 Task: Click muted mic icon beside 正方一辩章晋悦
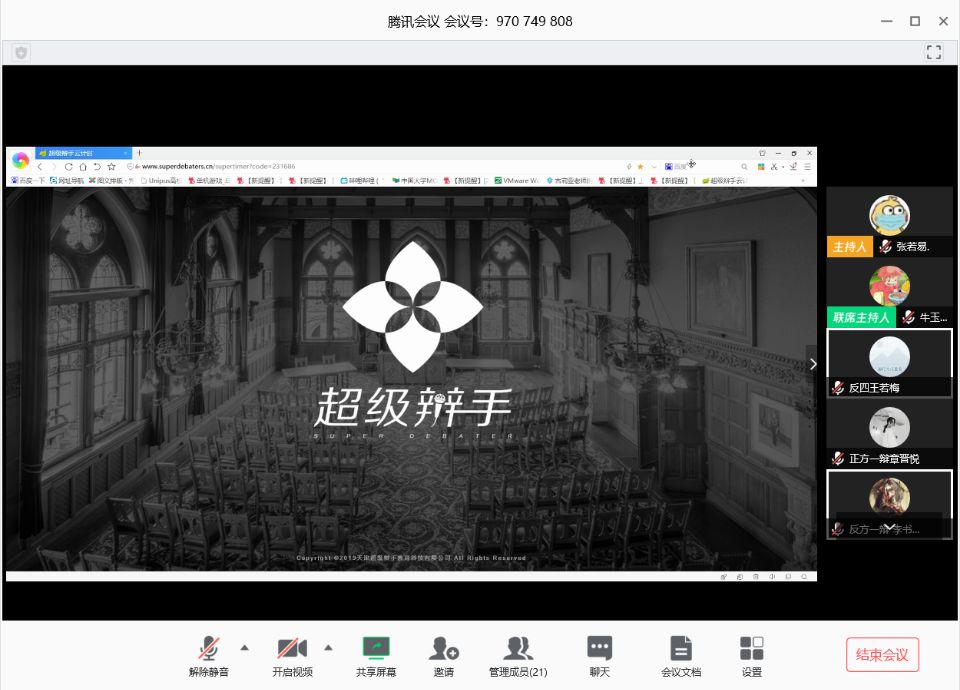[838, 459]
